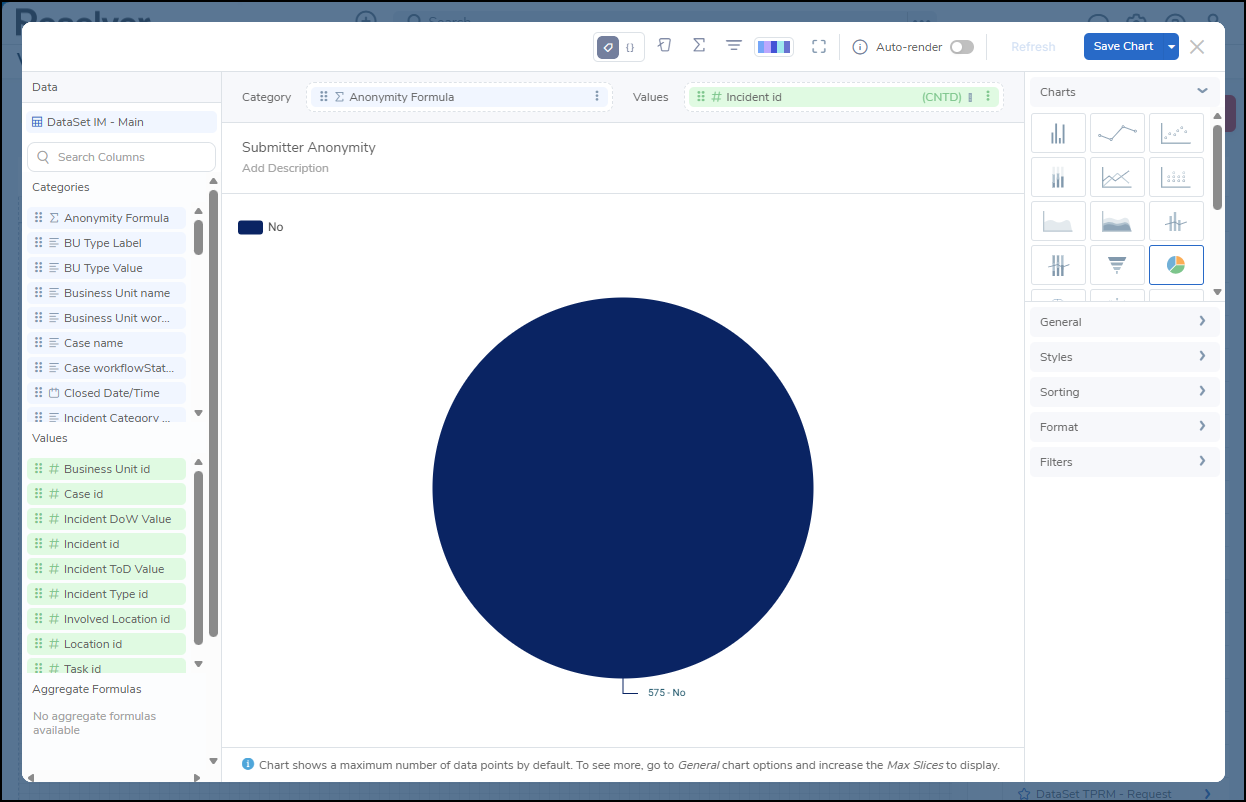Choose the scatter chart type
Viewport: 1246px width, 802px height.
click(x=1176, y=133)
